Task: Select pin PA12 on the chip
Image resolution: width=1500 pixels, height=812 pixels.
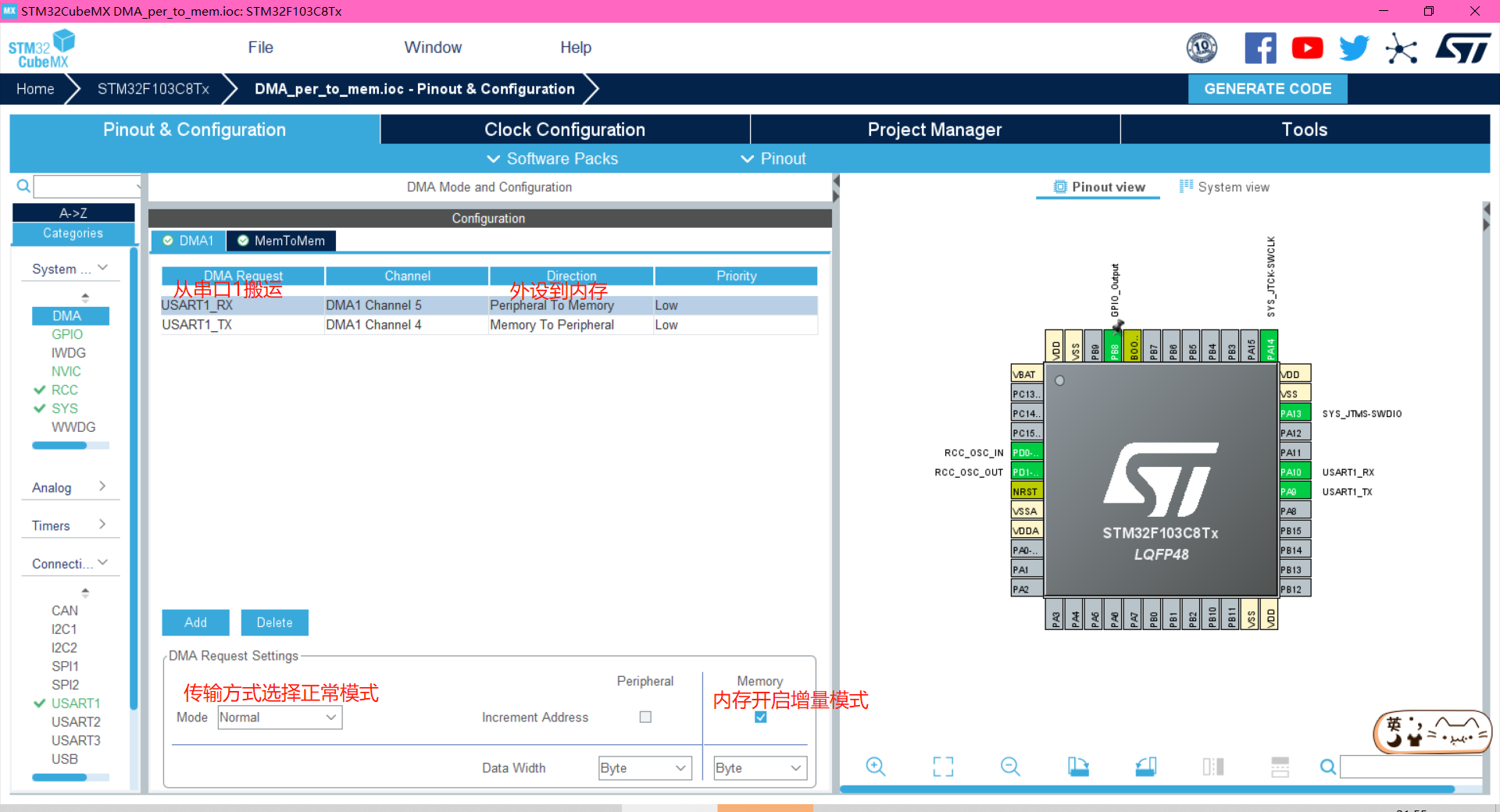Action: (x=1295, y=433)
